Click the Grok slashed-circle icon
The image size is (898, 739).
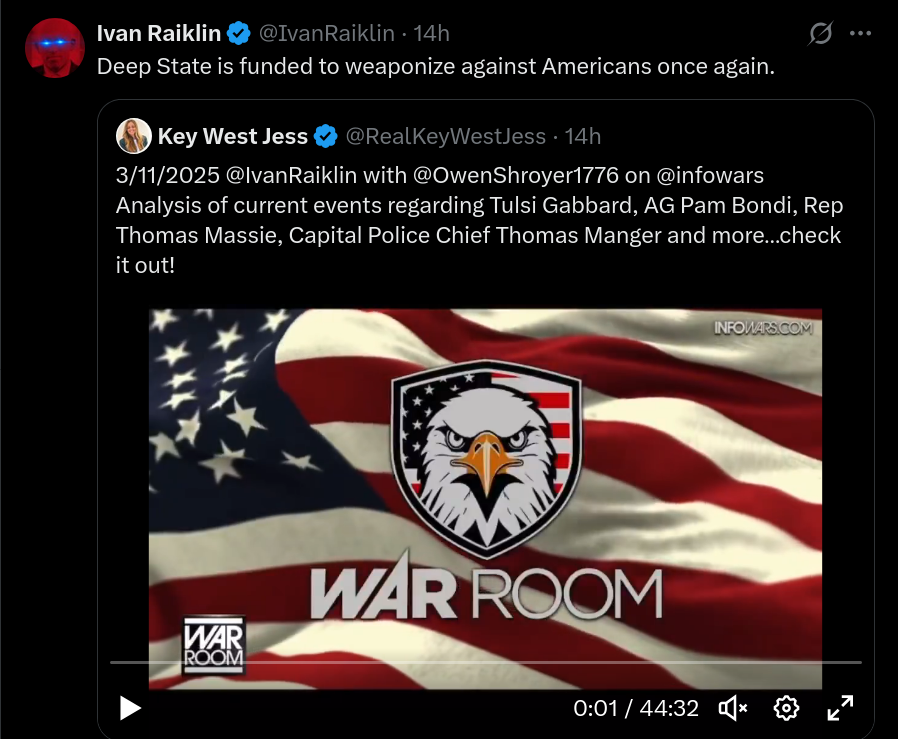(820, 33)
